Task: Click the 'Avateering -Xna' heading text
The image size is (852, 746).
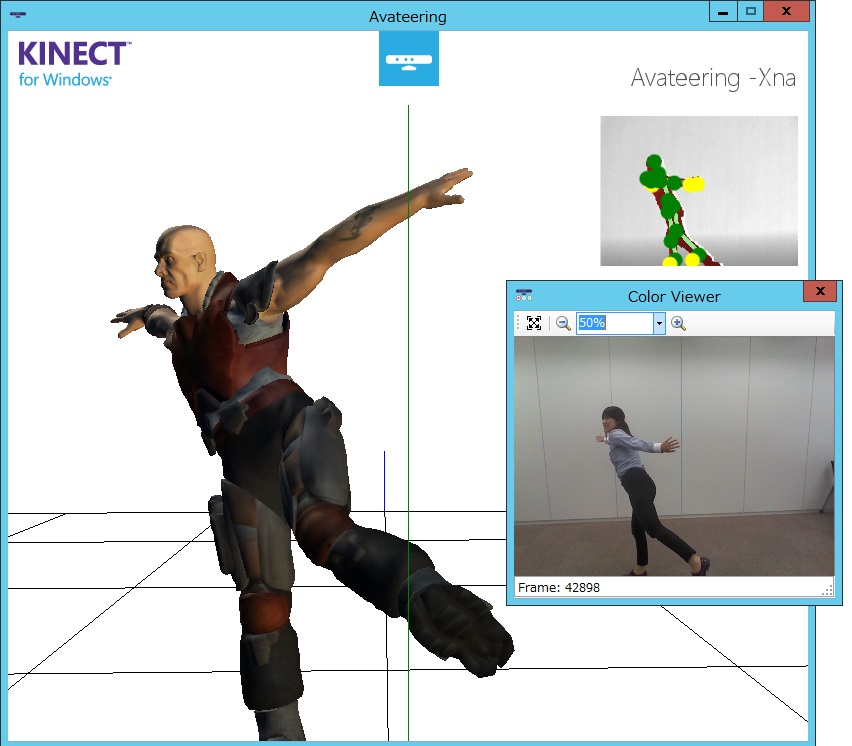Action: (x=713, y=78)
